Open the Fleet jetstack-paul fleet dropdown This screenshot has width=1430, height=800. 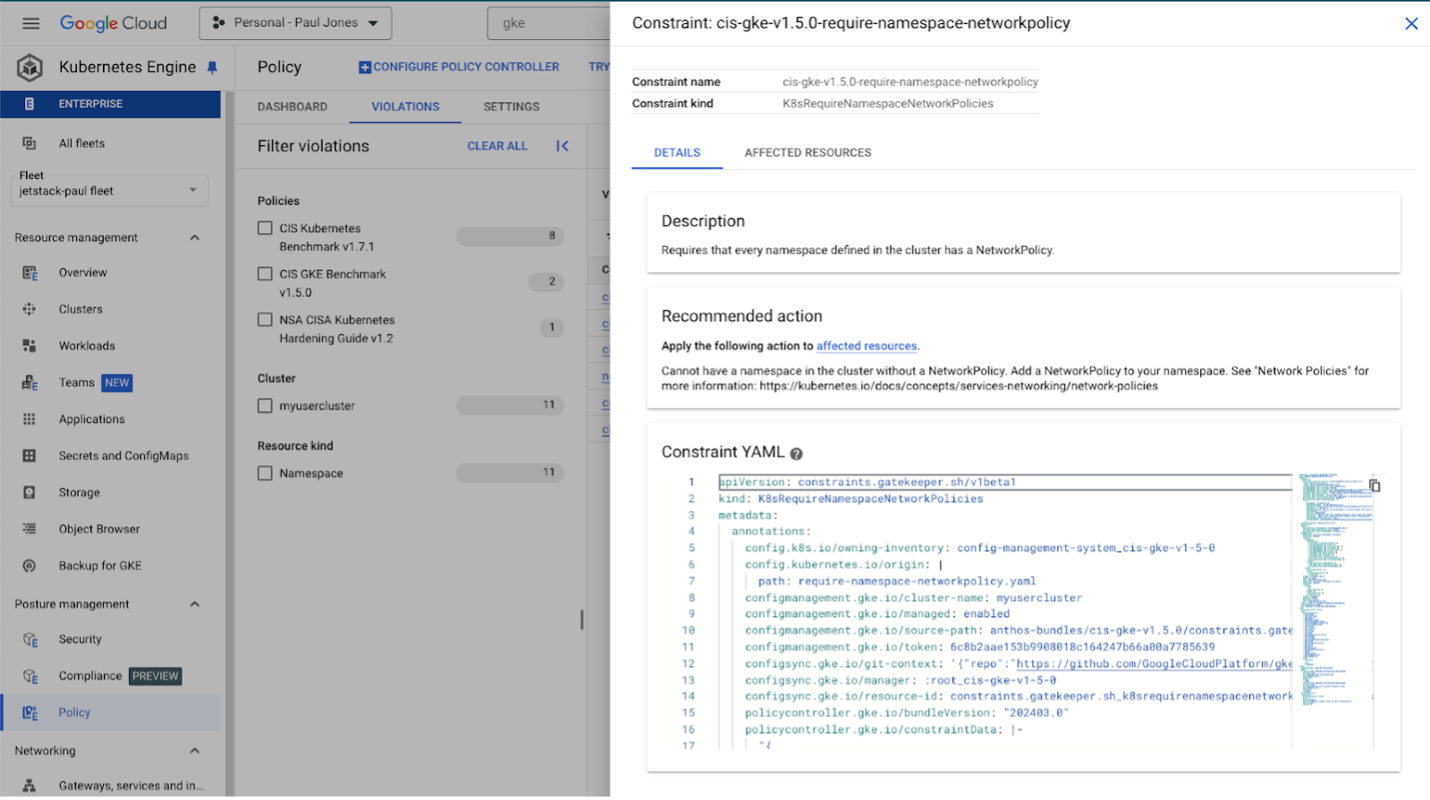110,190
